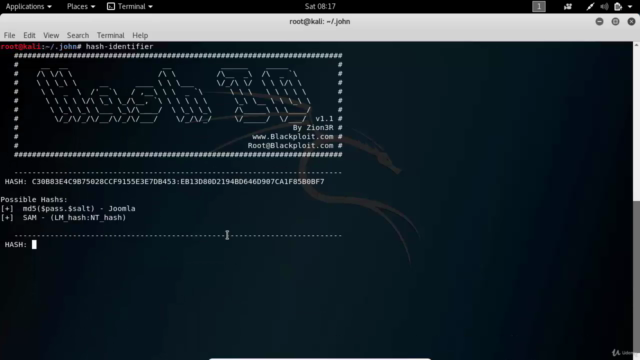This screenshot has height=360, width=640.
Task: Click the screen recorder camera tray icon
Action: [568, 7]
